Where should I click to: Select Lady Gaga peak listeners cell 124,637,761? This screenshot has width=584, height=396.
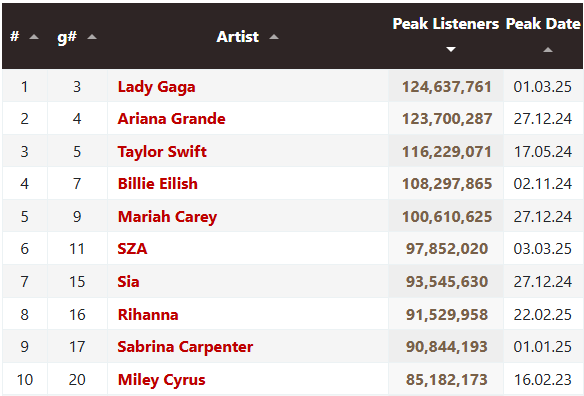[446, 86]
